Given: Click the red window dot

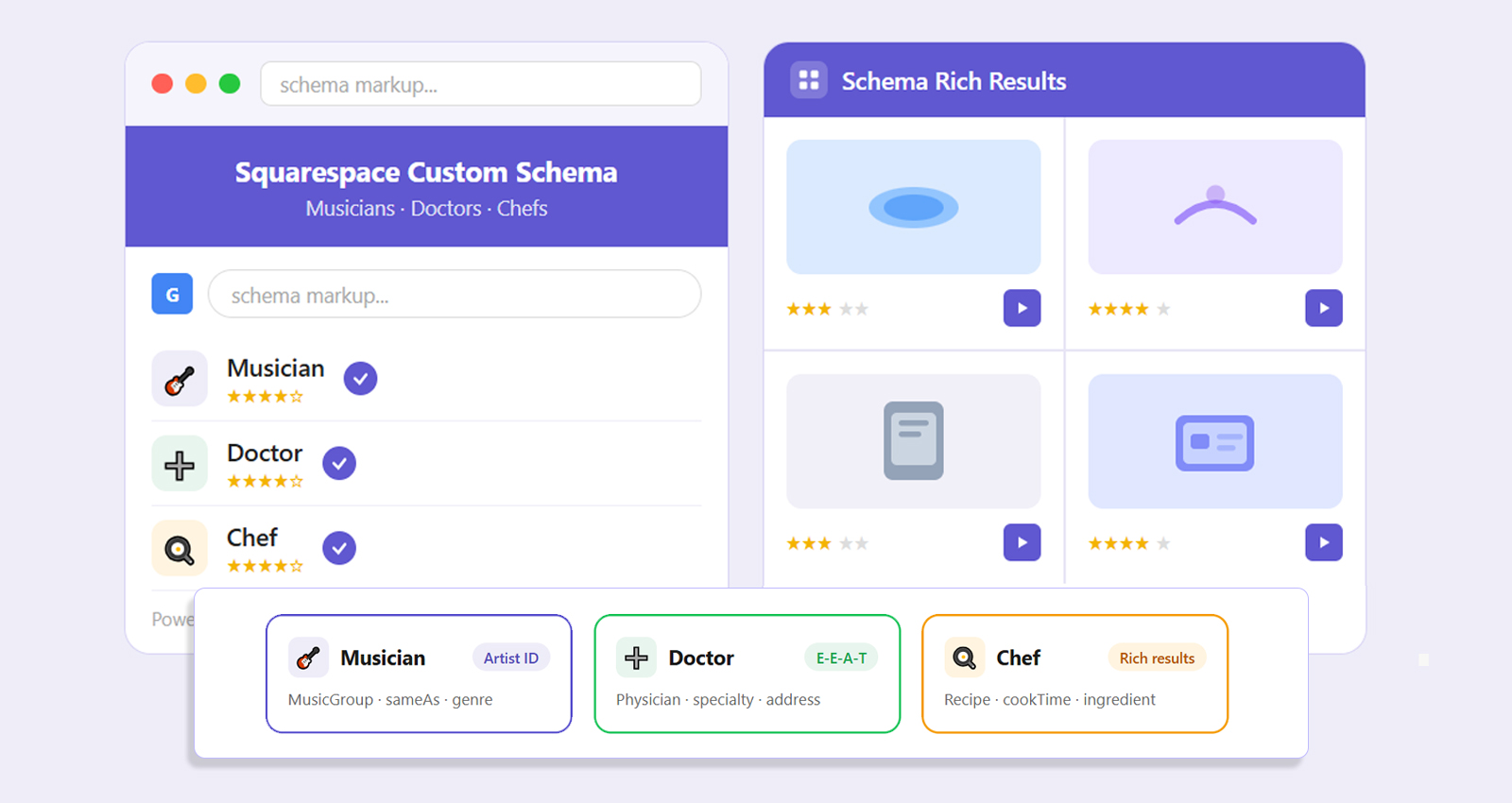Looking at the screenshot, I should tap(163, 84).
